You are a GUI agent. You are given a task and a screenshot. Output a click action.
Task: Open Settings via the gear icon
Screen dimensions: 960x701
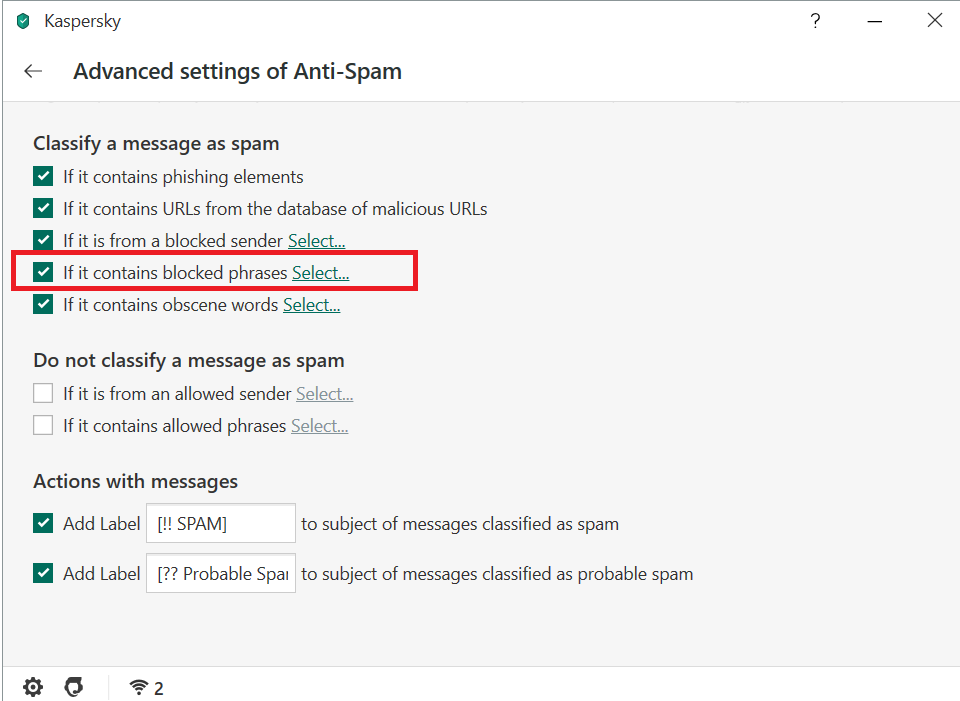pos(33,687)
